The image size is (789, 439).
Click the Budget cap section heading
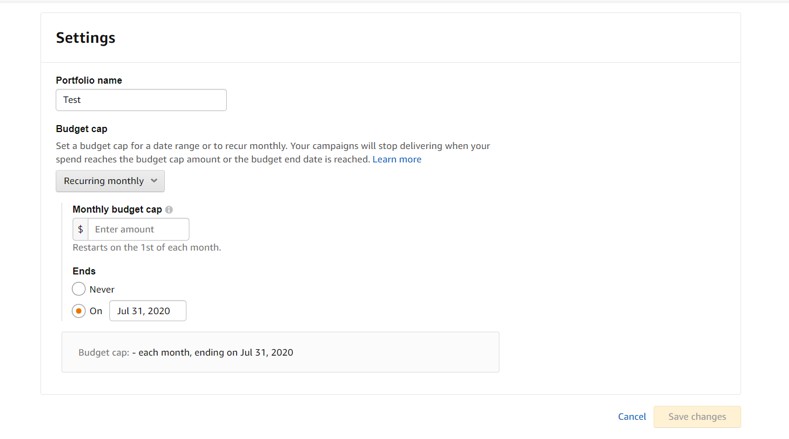coord(82,129)
